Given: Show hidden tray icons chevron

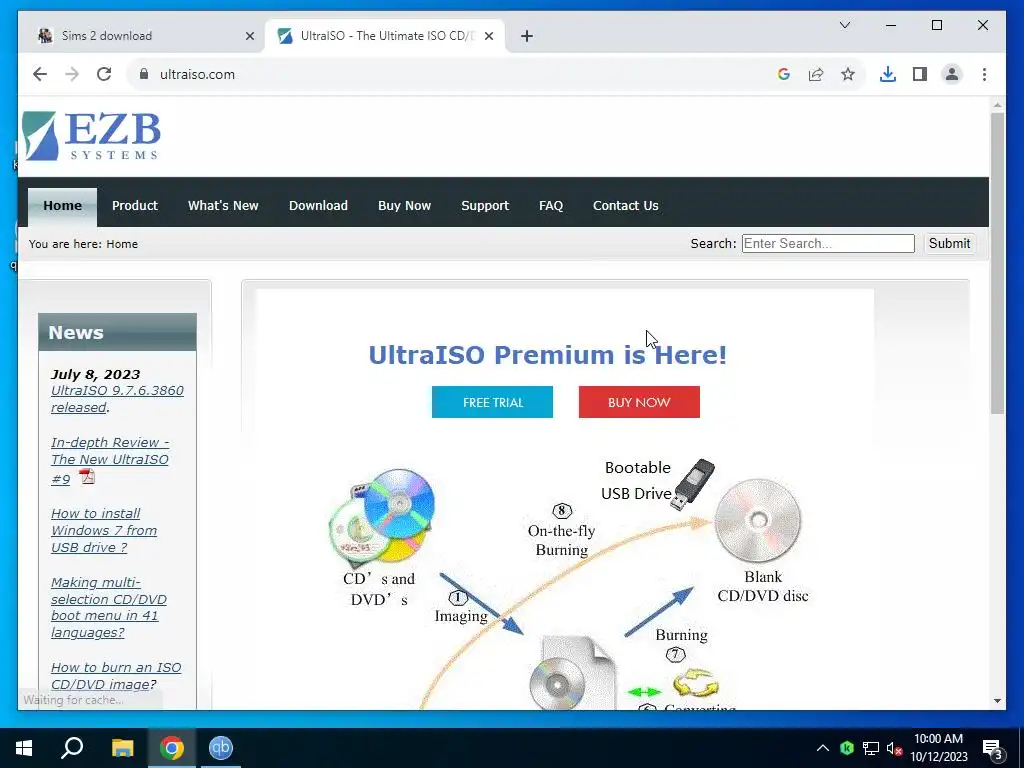Looking at the screenshot, I should pos(823,748).
